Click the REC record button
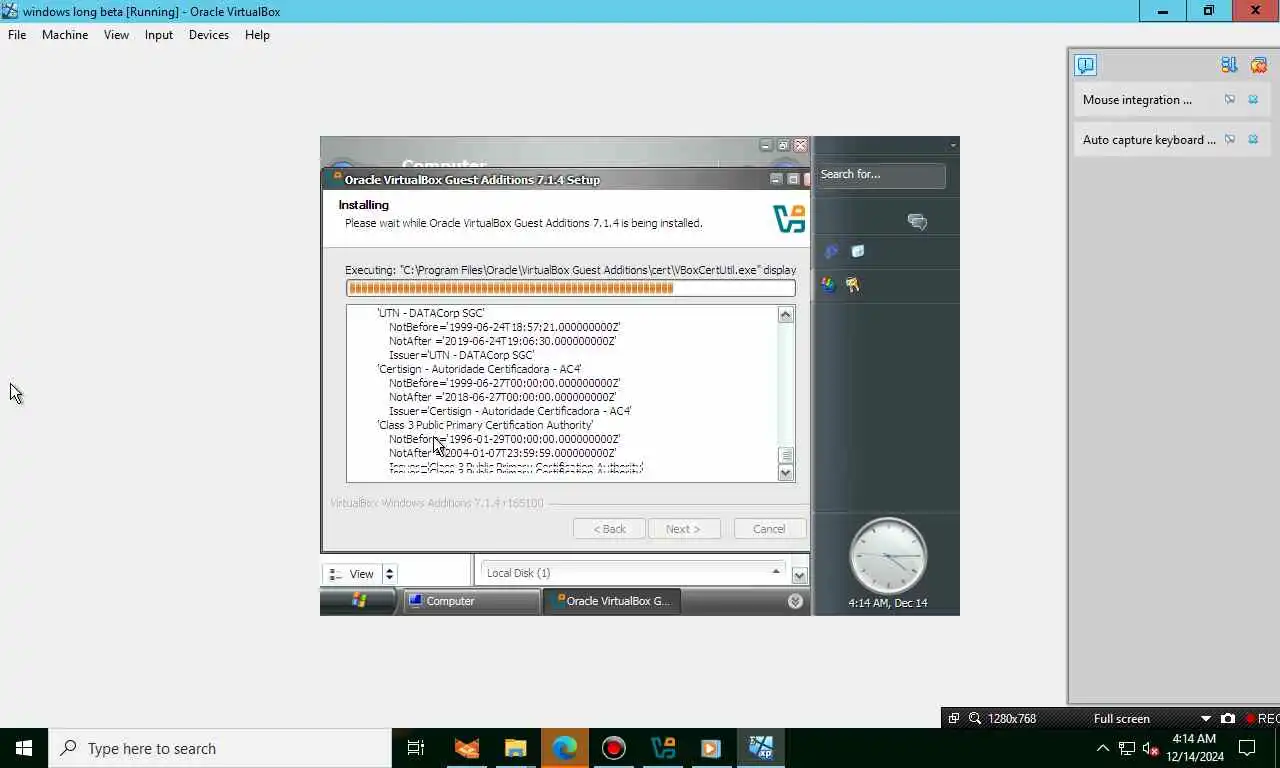This screenshot has width=1280, height=768. pyautogui.click(x=1262, y=718)
